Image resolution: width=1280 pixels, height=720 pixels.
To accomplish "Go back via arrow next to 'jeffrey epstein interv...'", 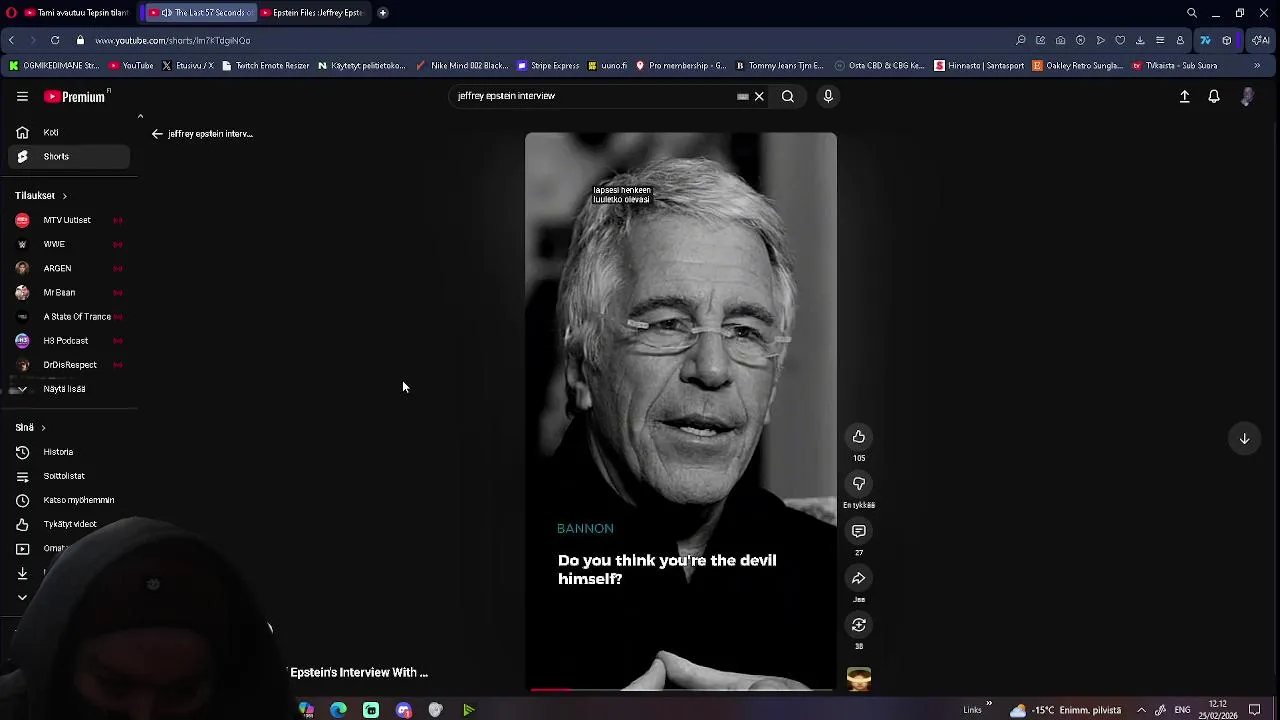I will pos(157,133).
